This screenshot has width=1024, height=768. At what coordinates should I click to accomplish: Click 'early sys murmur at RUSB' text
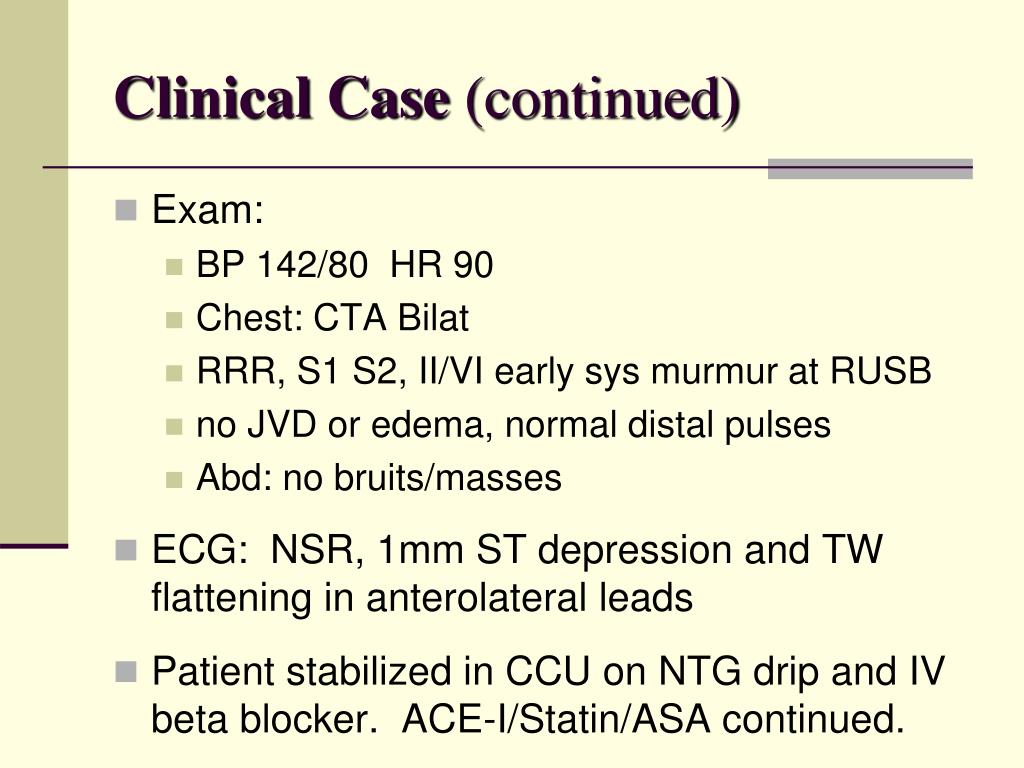pyautogui.click(x=712, y=372)
